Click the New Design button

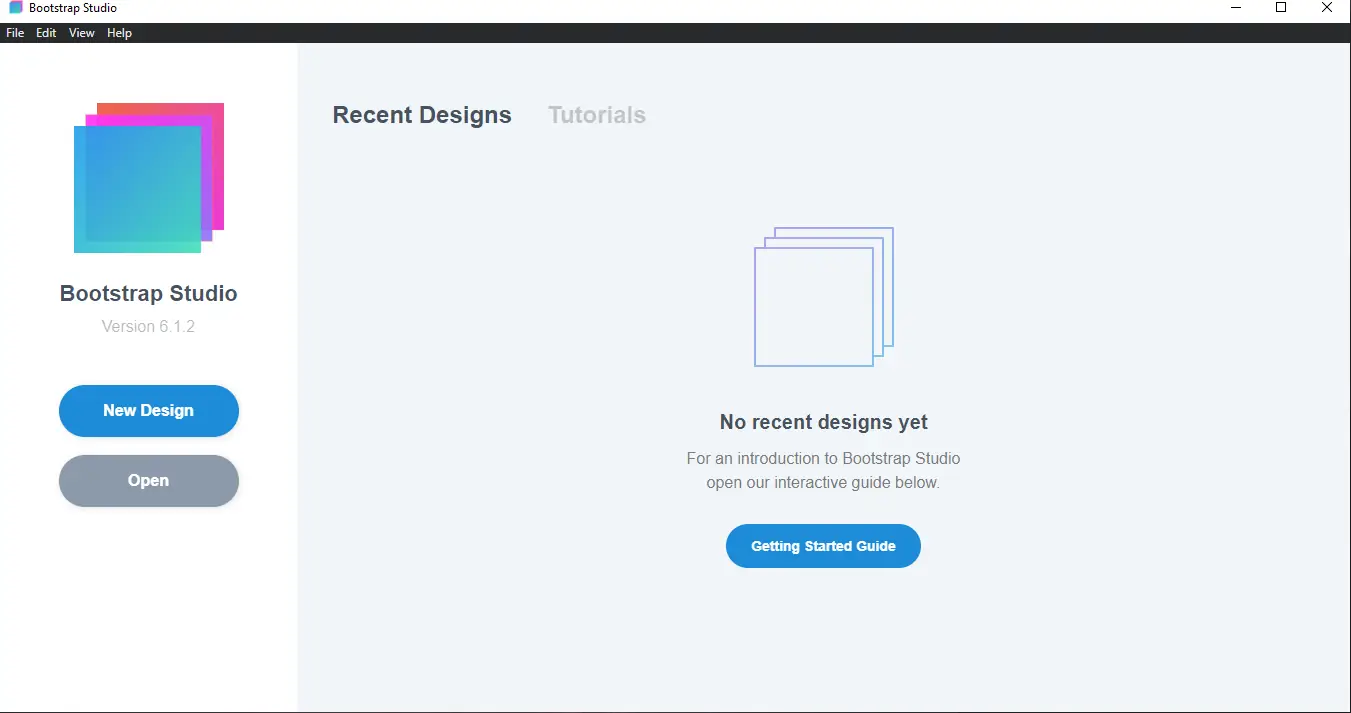pos(149,411)
